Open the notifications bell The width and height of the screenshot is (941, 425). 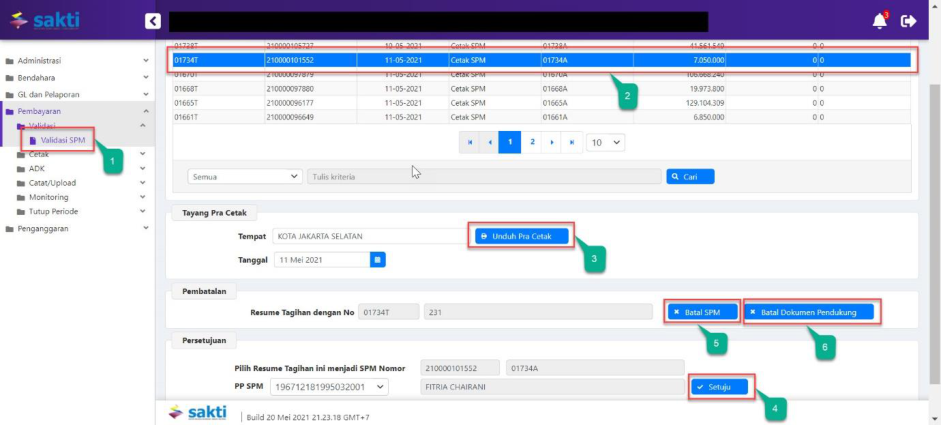[880, 20]
